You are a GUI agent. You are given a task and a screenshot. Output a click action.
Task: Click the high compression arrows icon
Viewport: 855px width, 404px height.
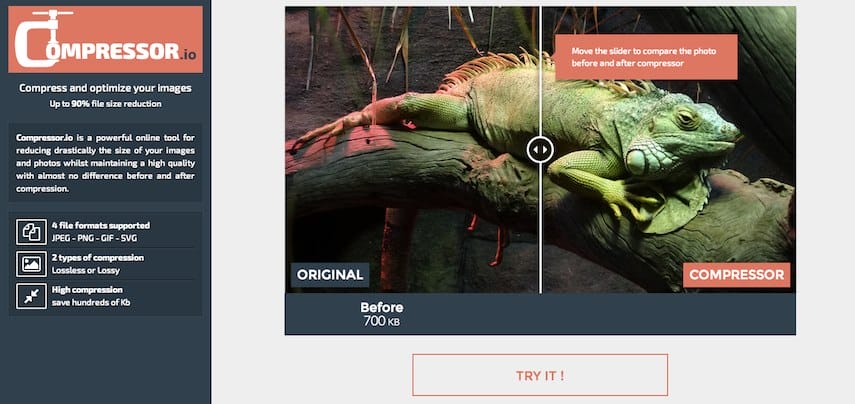[x=31, y=296]
